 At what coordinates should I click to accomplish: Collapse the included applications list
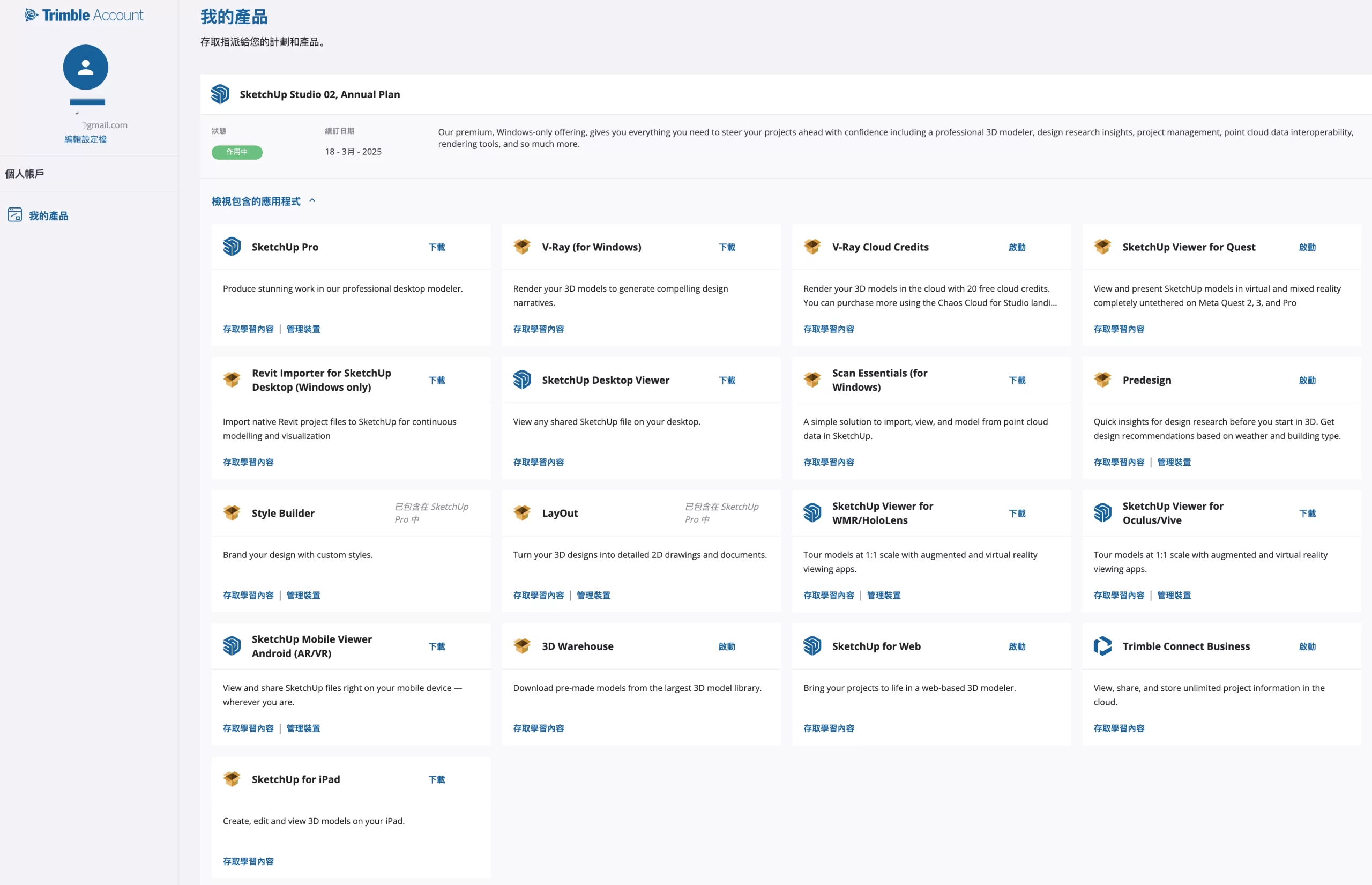pos(256,201)
